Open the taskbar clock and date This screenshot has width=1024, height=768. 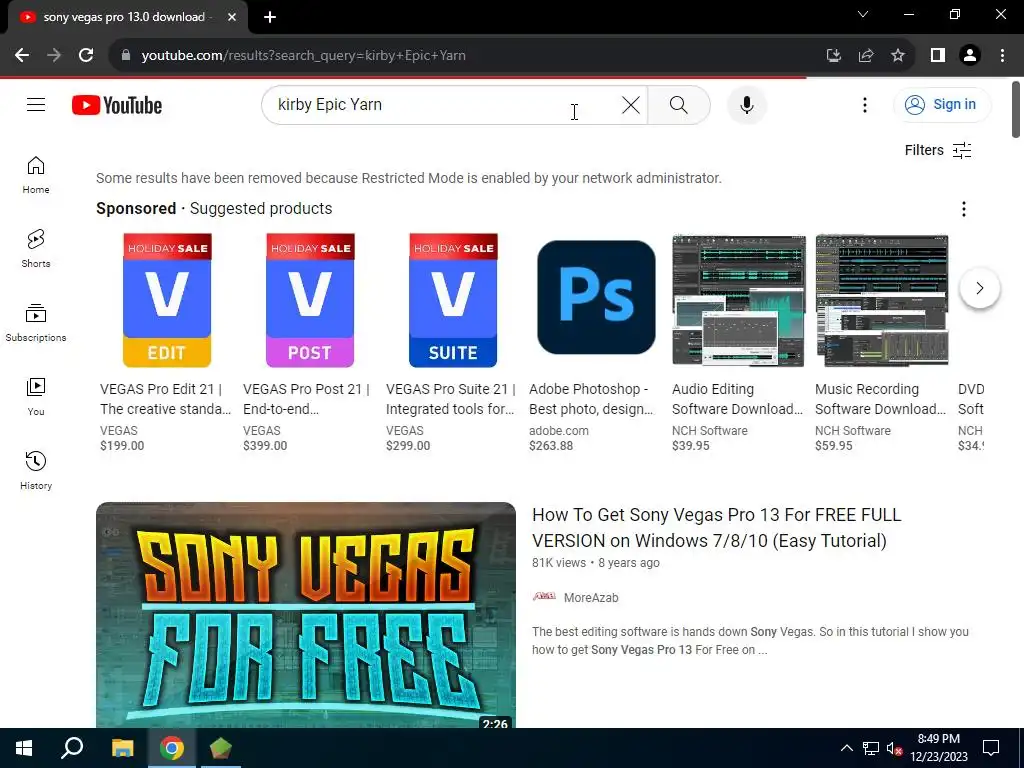tap(938, 748)
